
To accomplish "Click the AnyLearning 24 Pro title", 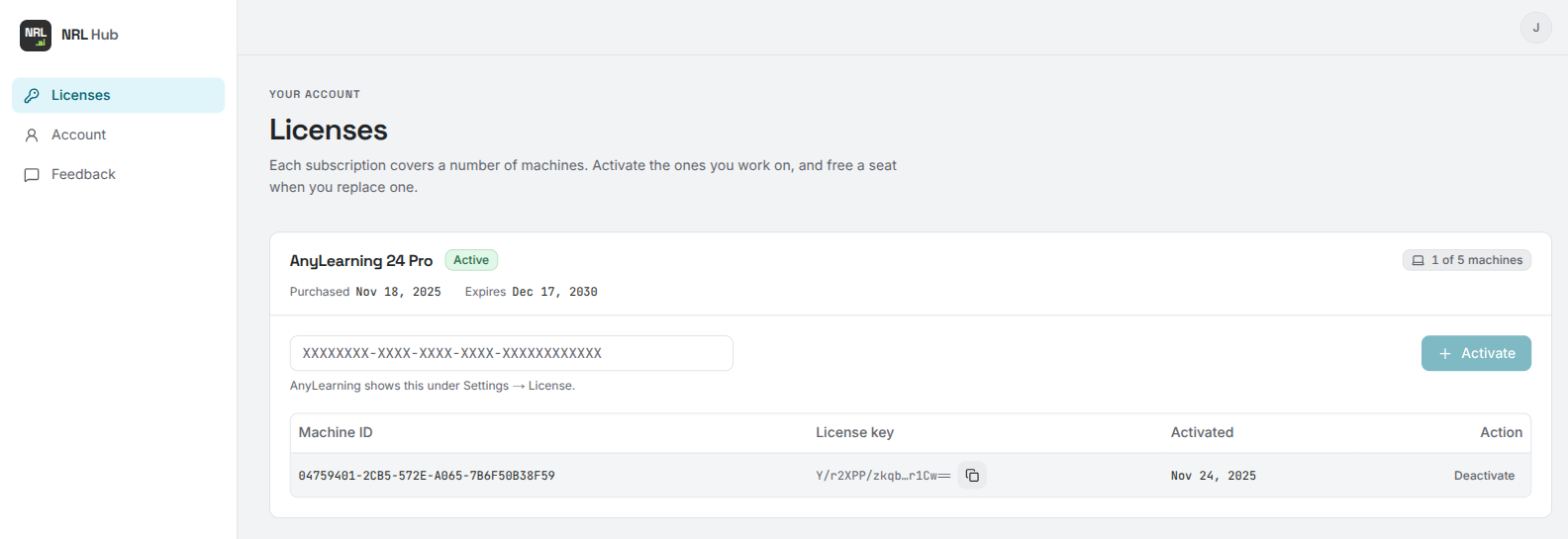I will click(x=361, y=260).
